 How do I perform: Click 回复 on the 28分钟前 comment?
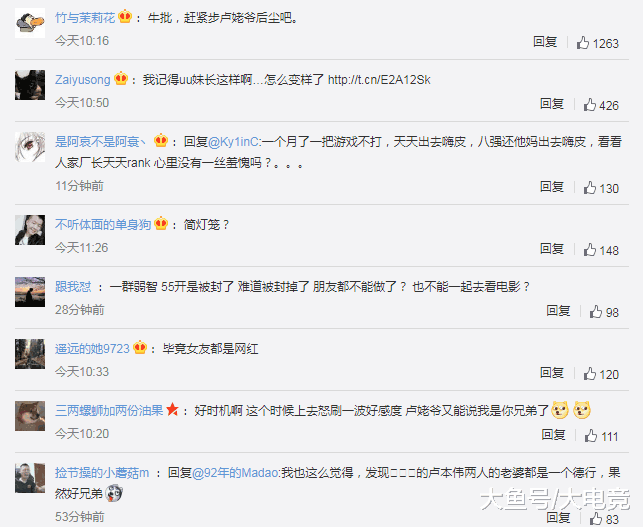558,310
